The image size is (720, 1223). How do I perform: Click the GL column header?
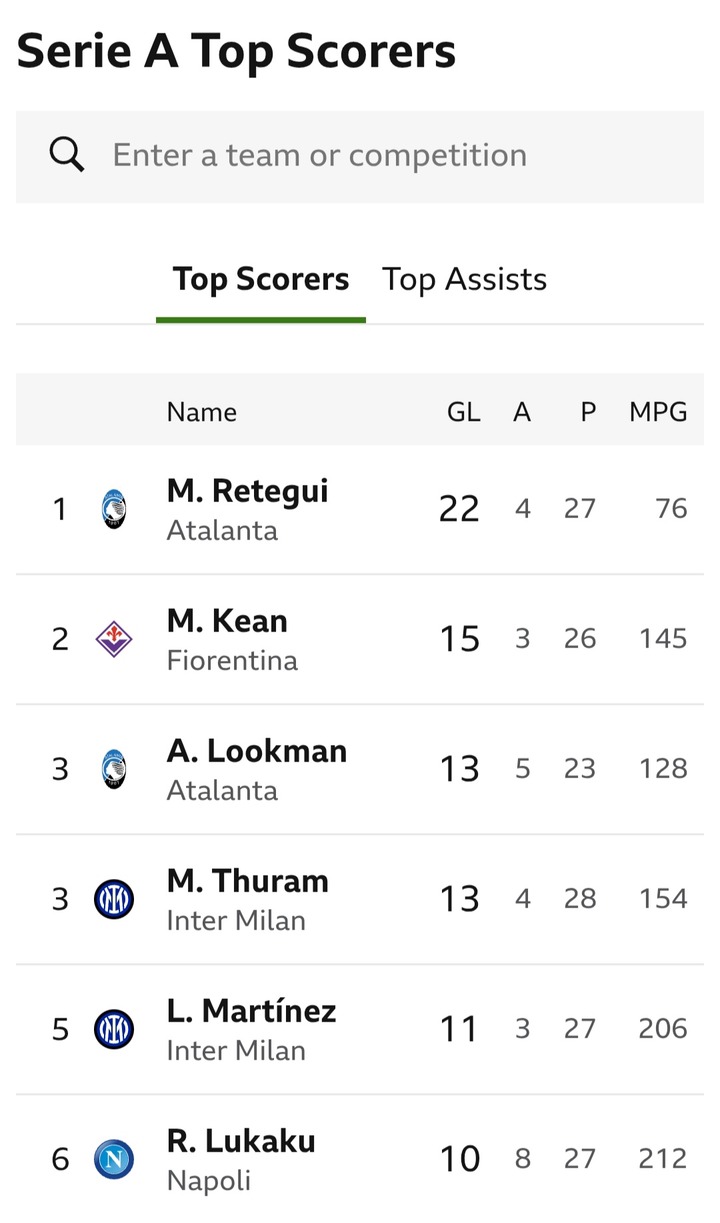tap(463, 412)
